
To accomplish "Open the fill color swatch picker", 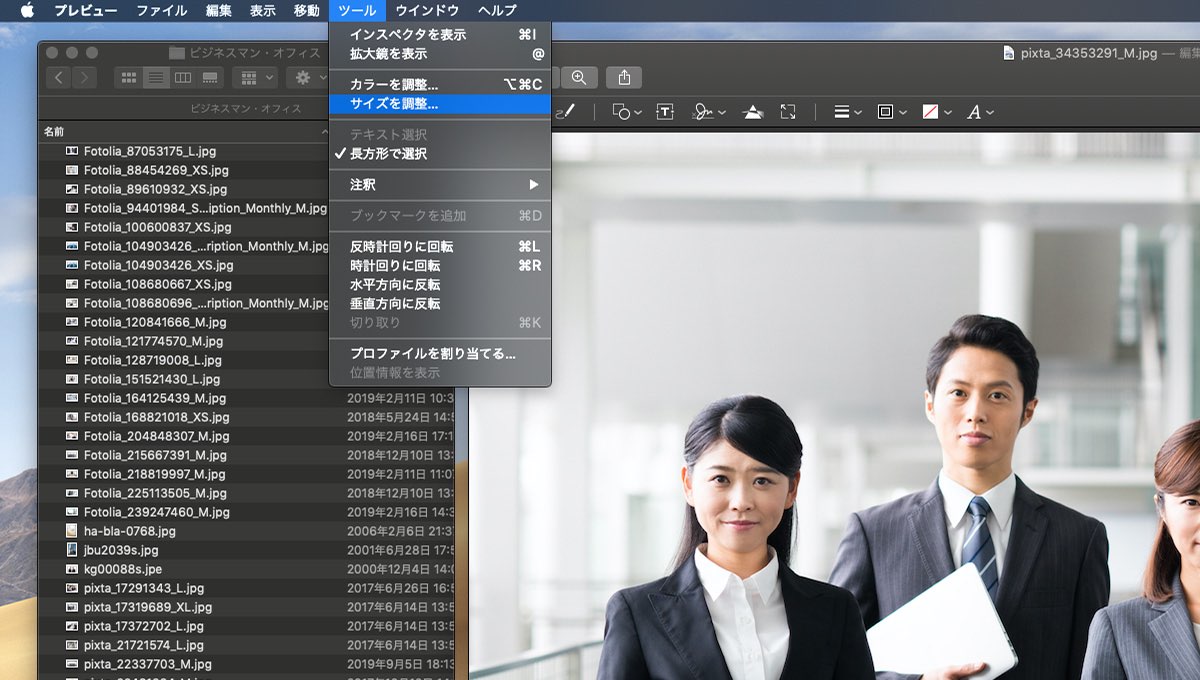I will tap(936, 112).
